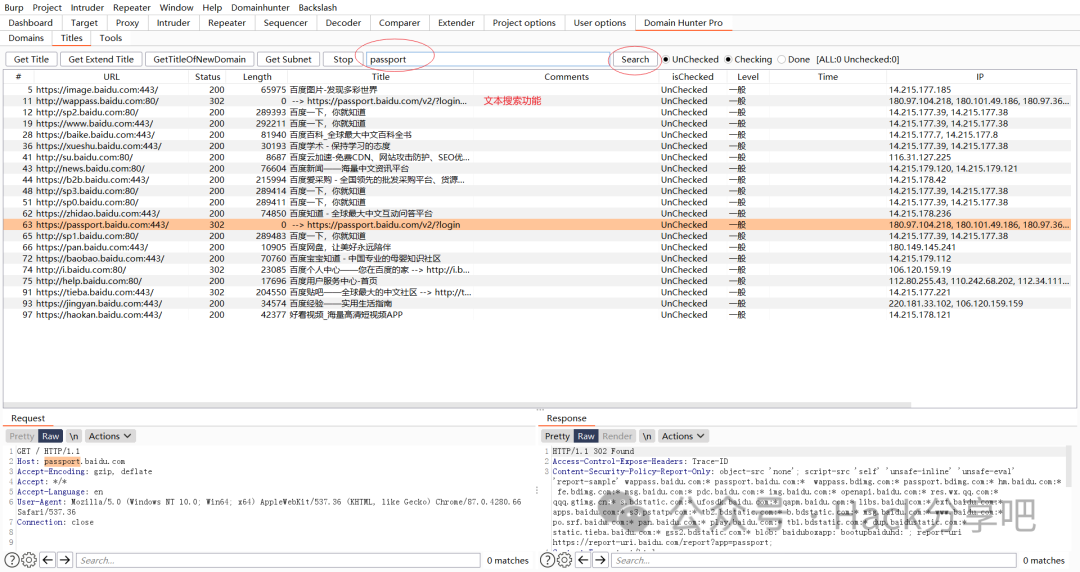Select the UnChecked radio filter

tap(665, 59)
